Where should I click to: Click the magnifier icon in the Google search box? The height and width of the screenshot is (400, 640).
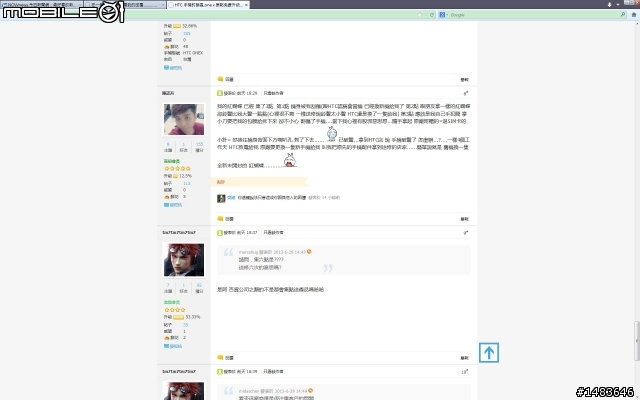pyautogui.click(x=623, y=15)
